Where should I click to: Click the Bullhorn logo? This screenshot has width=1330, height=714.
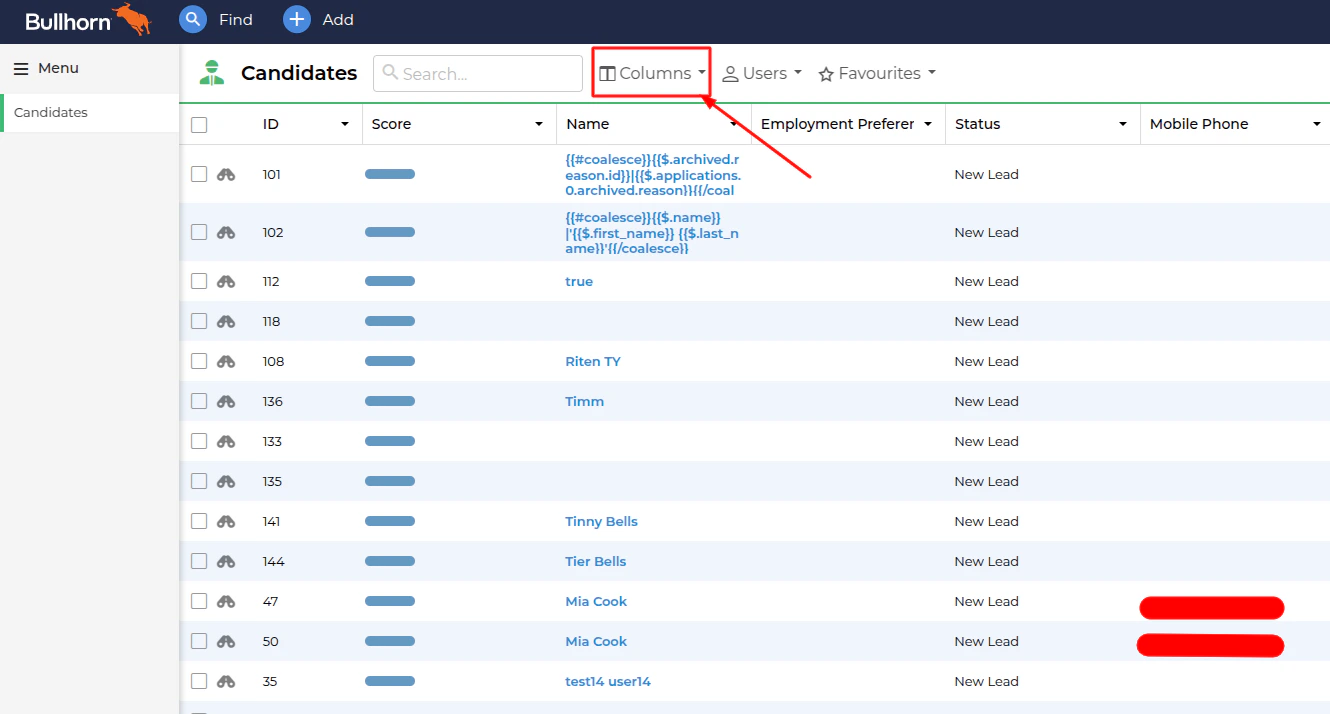(87, 20)
